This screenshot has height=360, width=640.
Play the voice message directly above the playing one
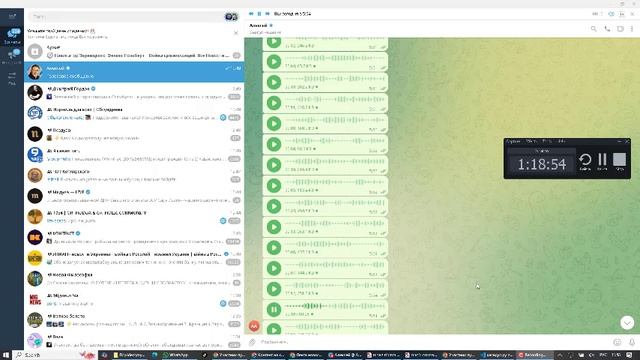274,289
